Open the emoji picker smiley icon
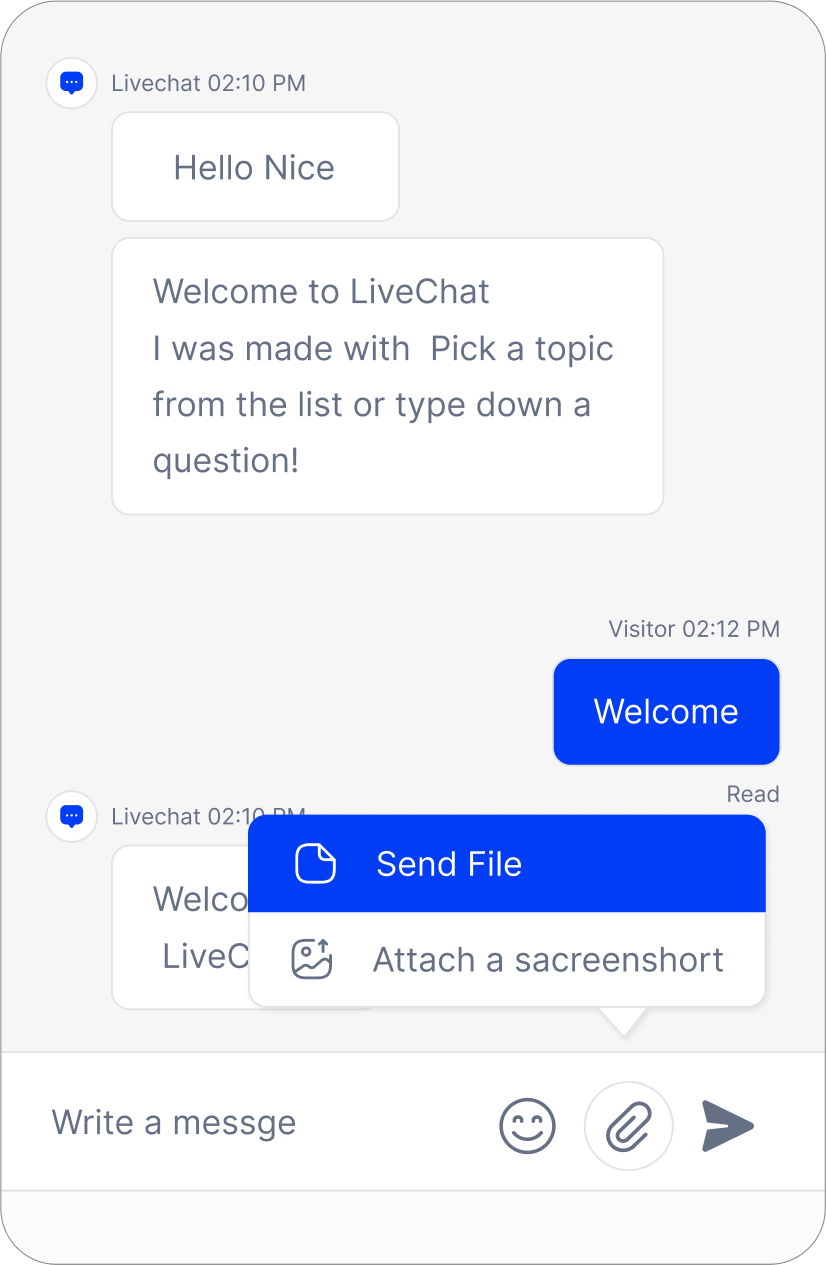 [x=527, y=1126]
